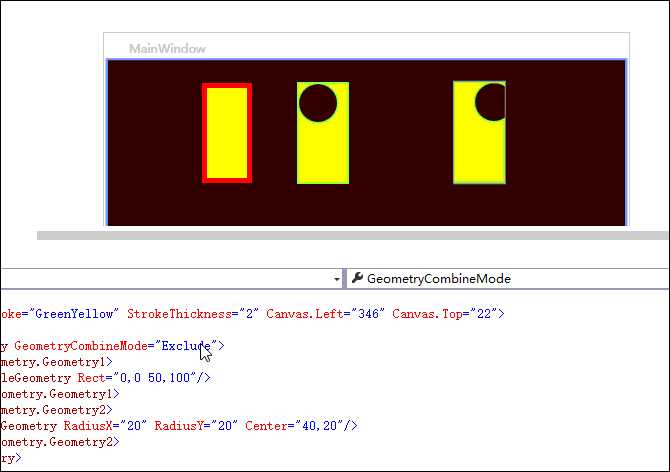Click the Canvas.Left "346" value
Image resolution: width=670 pixels, height=472 pixels.
[x=368, y=314]
